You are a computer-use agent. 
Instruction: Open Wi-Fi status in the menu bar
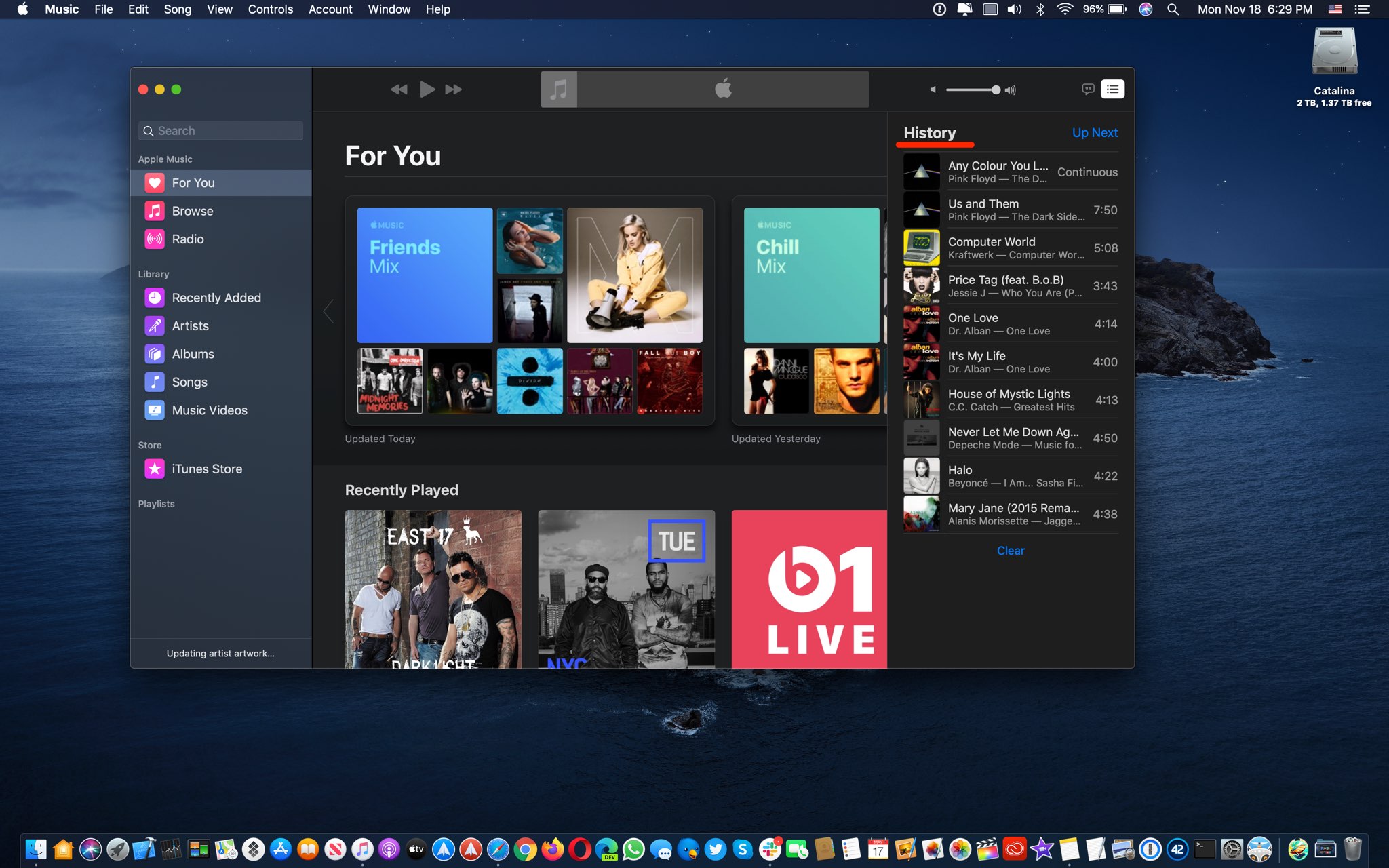[1065, 9]
